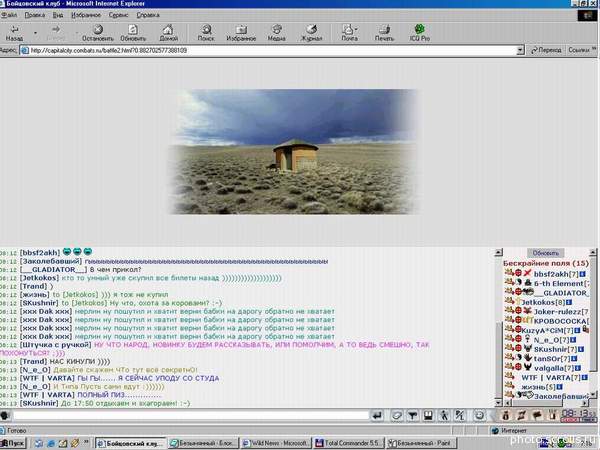Expand hidden quick launch icons chevron
The image size is (600, 450).
[x=86, y=442]
